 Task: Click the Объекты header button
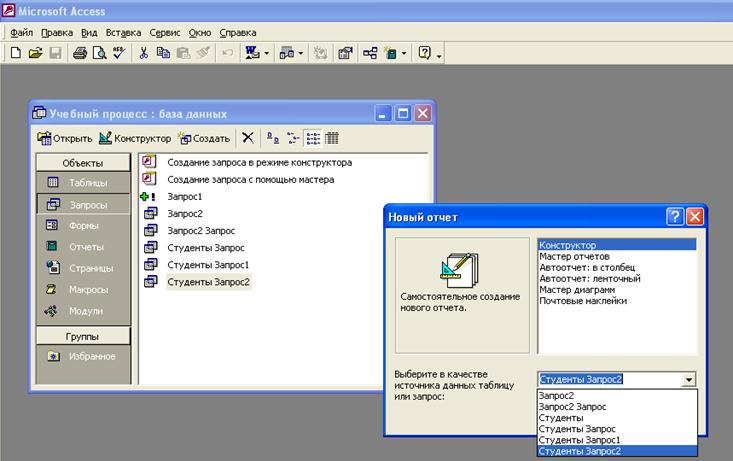[x=83, y=163]
